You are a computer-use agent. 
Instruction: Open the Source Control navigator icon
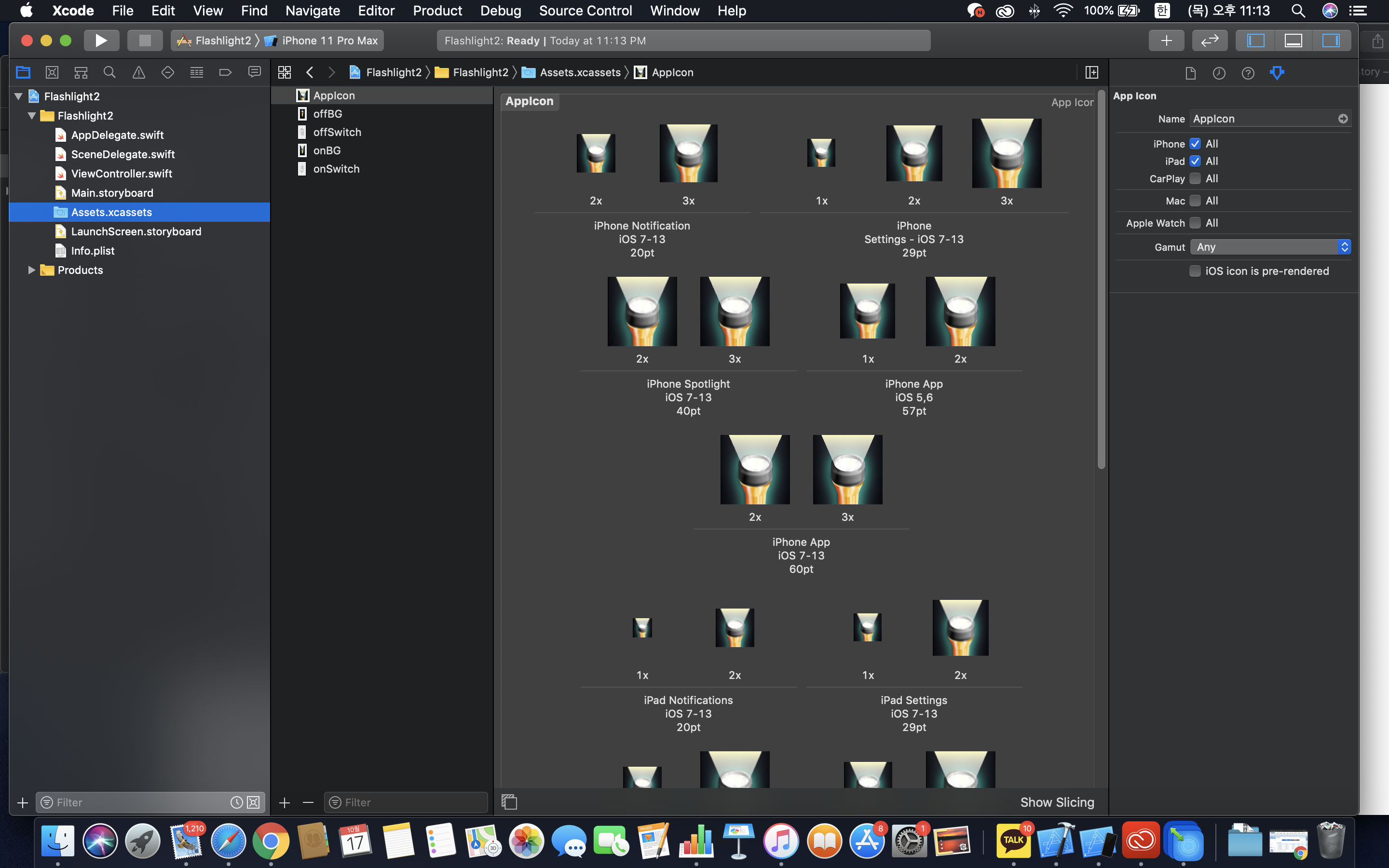[52, 72]
